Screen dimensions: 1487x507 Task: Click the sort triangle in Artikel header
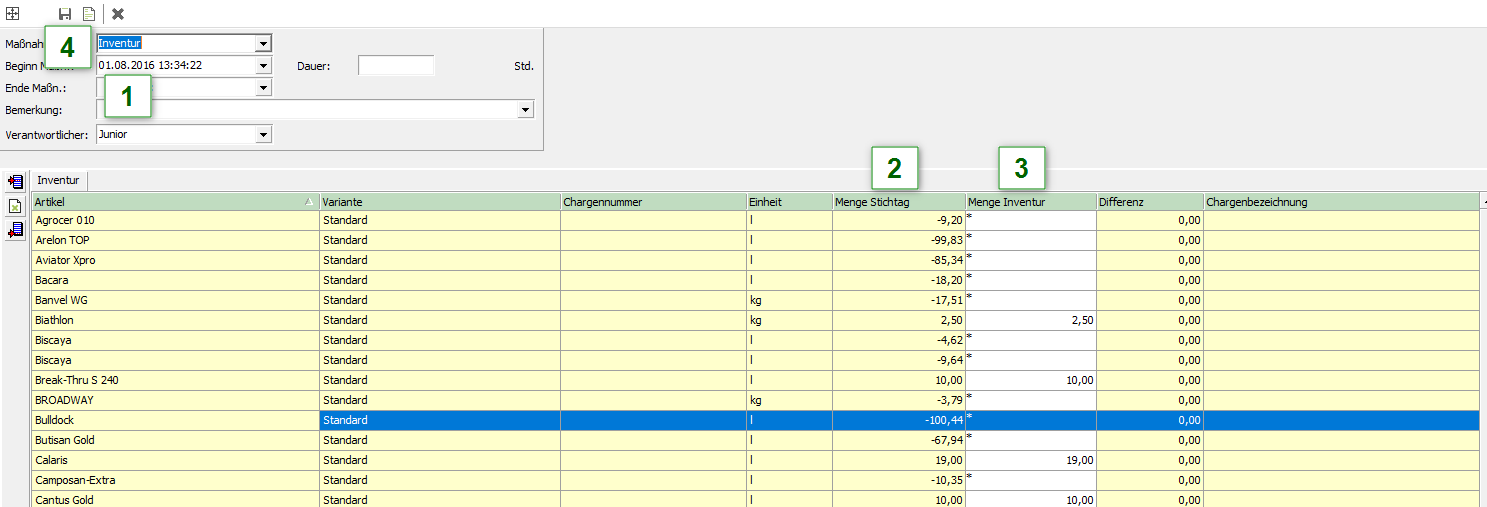[x=310, y=202]
